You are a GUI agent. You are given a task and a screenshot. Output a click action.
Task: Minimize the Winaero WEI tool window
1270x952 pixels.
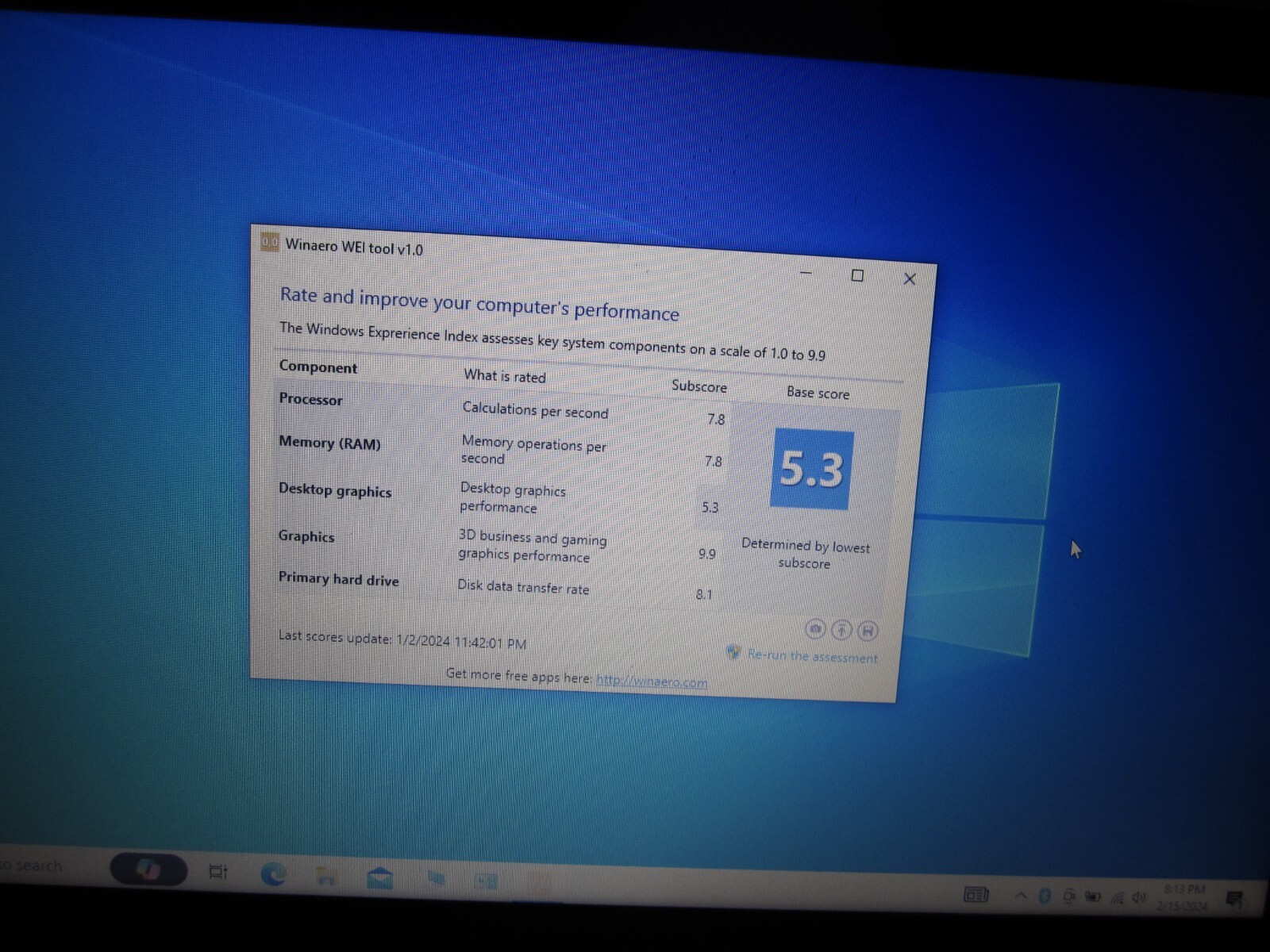[806, 272]
